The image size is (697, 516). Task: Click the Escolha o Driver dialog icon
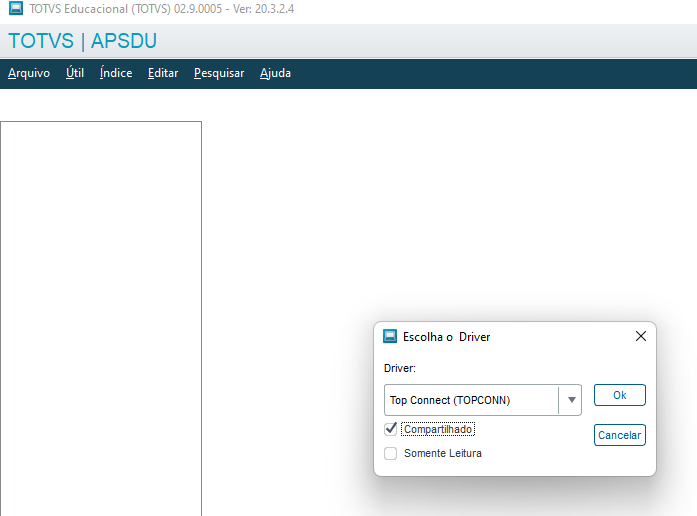click(x=390, y=337)
